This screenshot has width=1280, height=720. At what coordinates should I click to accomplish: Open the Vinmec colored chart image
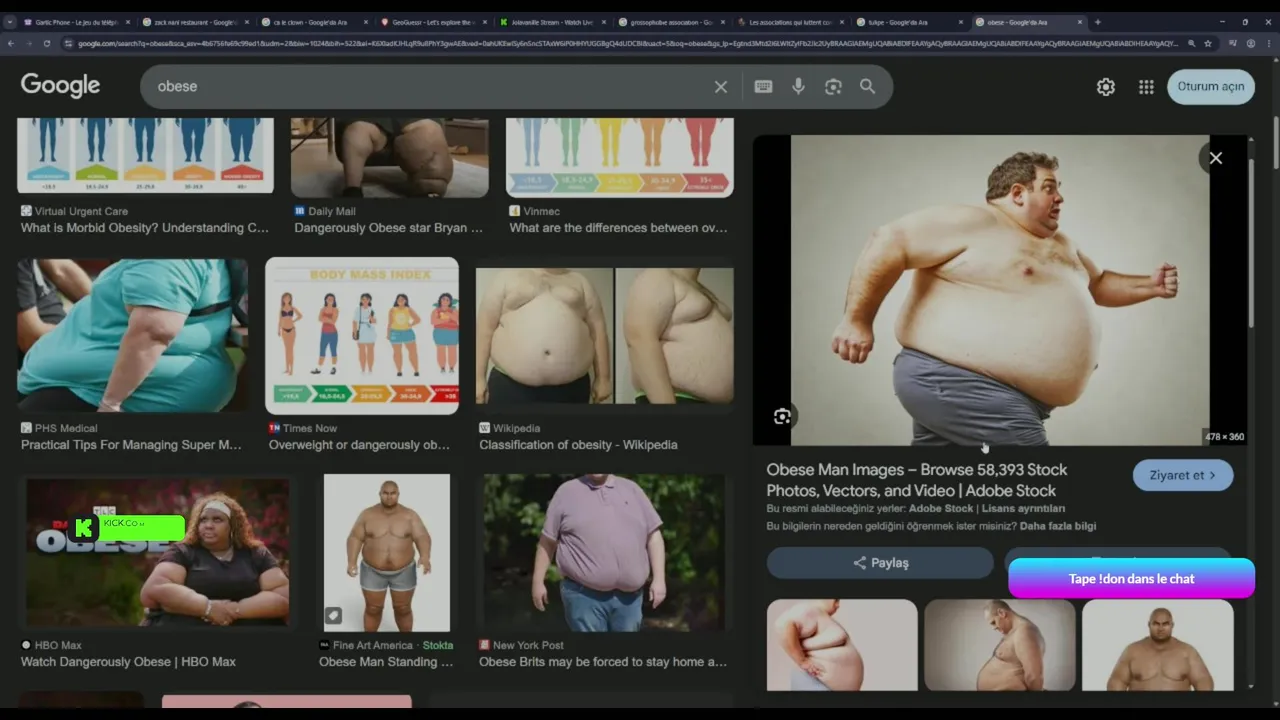tap(619, 157)
